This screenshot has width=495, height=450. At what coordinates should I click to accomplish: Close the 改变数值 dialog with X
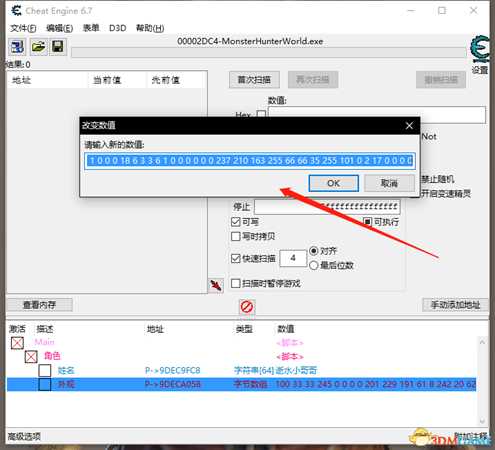click(x=409, y=126)
